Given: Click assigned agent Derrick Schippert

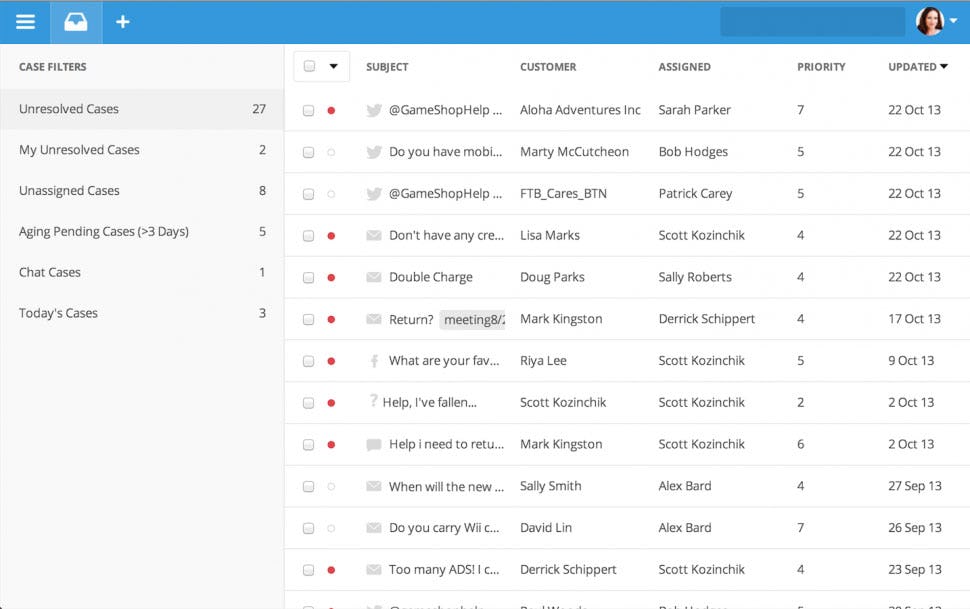Looking at the screenshot, I should (x=706, y=319).
